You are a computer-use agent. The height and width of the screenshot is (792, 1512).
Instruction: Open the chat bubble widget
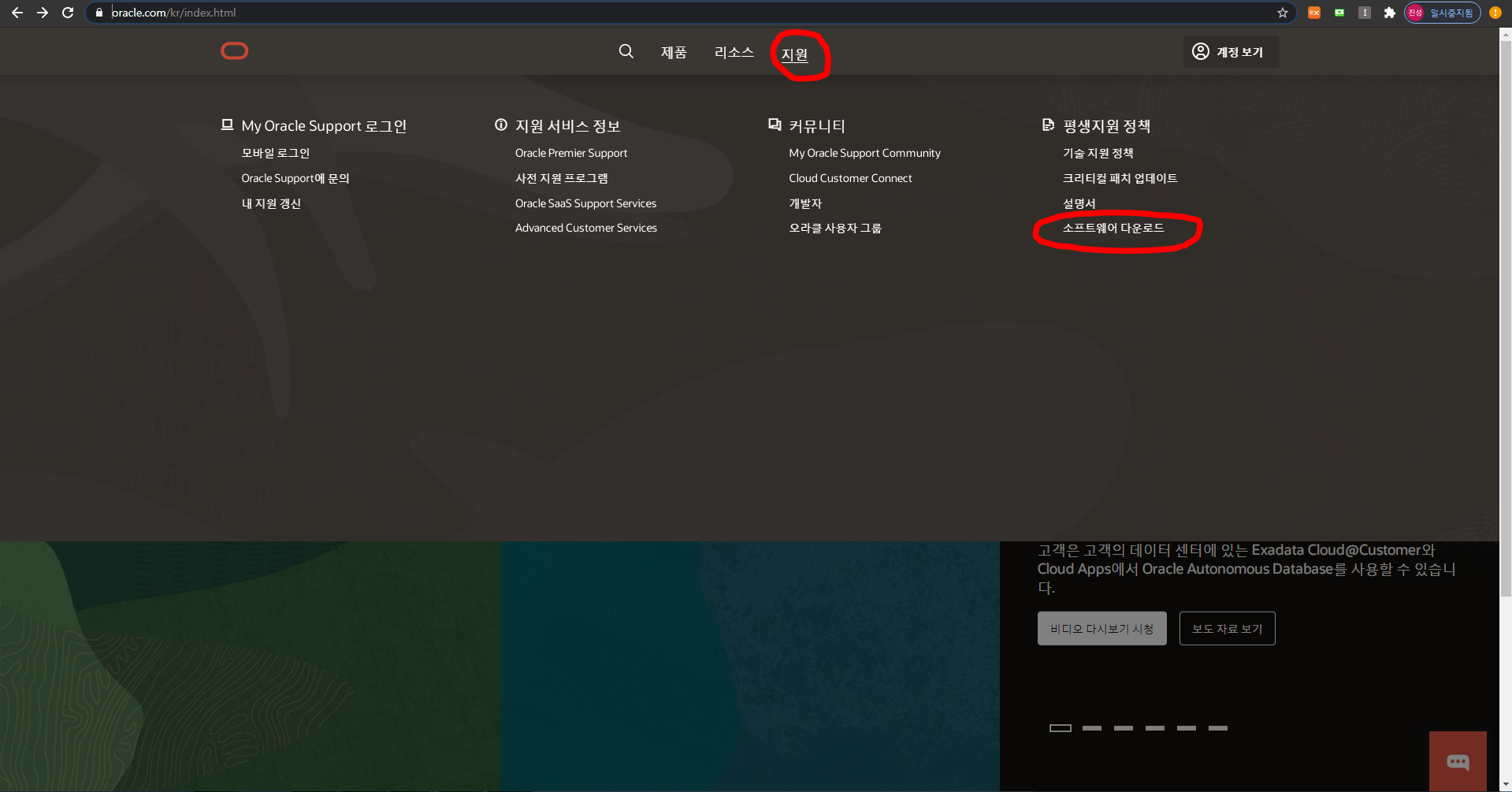coord(1458,761)
